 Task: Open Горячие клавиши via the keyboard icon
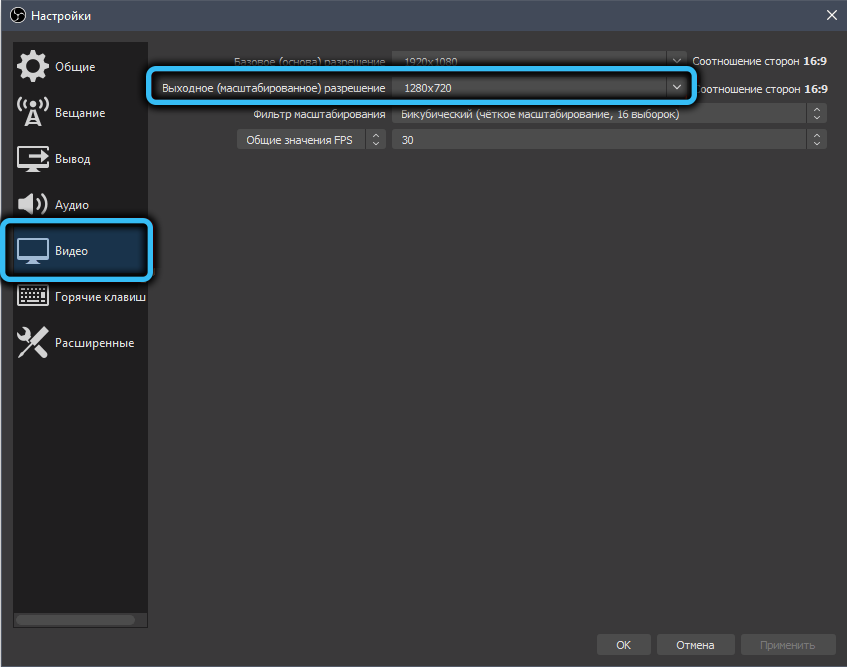pos(33,297)
